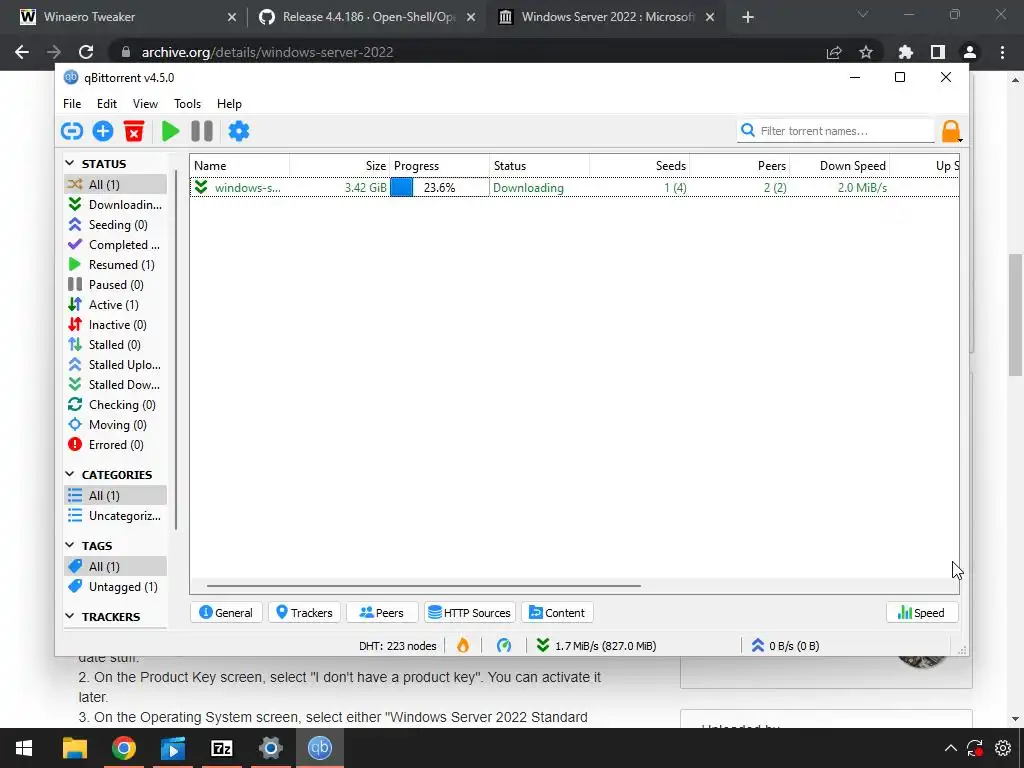Click the 23.6% progress bar
The width and height of the screenshot is (1024, 768).
tap(439, 187)
